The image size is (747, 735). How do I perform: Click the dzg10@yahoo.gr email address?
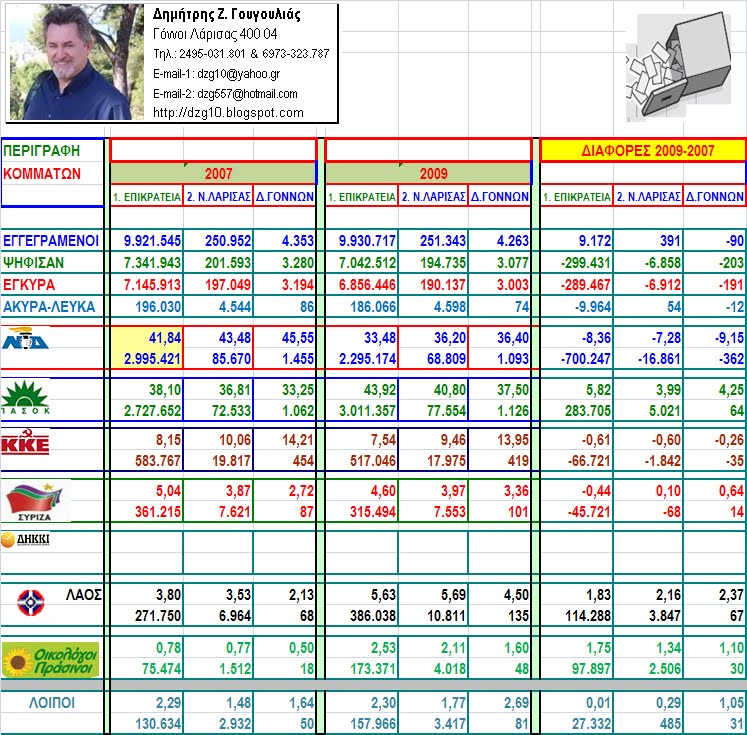tap(239, 74)
